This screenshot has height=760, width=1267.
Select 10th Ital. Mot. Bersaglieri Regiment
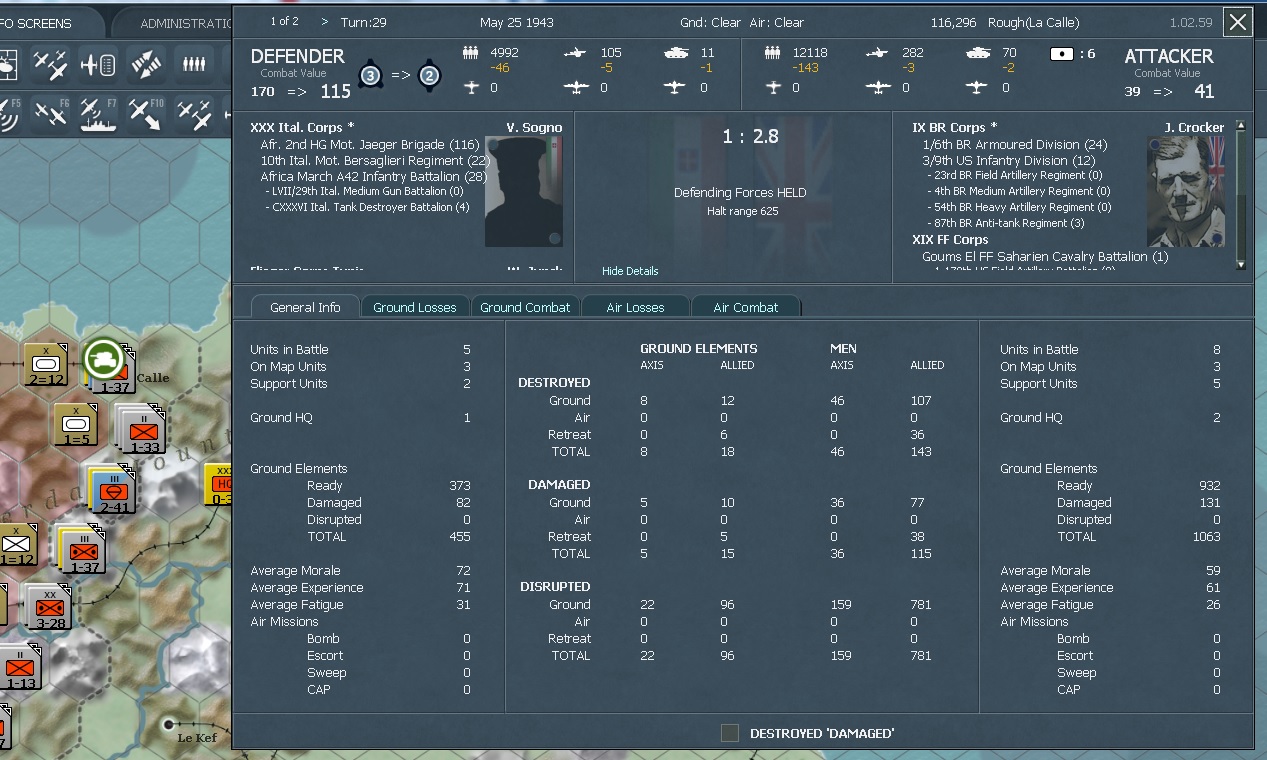click(x=376, y=161)
